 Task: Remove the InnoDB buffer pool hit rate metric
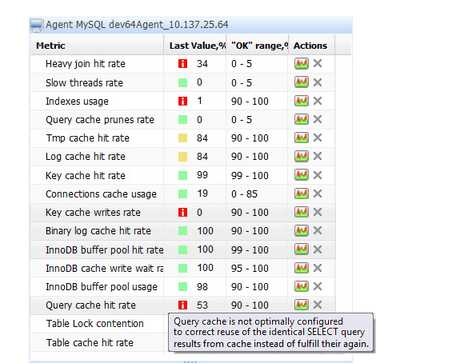pyautogui.click(x=318, y=249)
